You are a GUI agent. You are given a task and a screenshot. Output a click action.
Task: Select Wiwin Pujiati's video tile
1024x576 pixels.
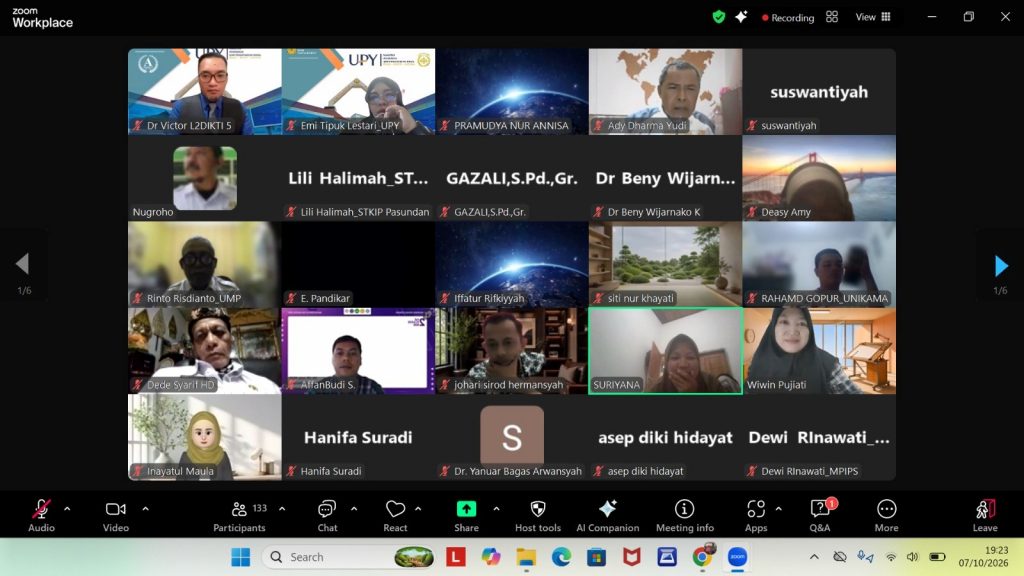point(819,351)
